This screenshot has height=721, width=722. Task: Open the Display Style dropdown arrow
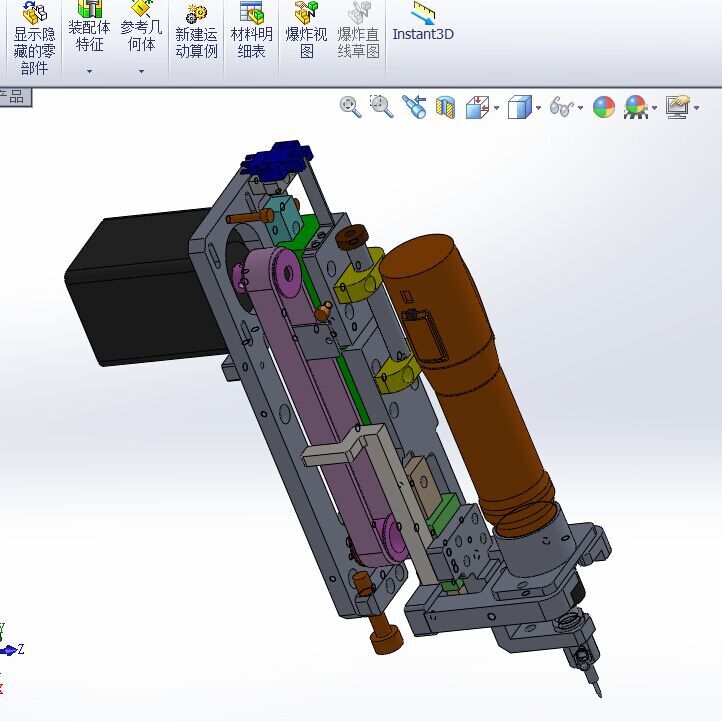point(538,108)
